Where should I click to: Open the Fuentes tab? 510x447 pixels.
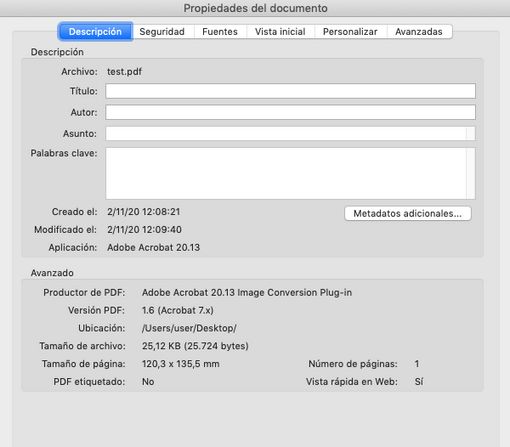[x=220, y=32]
